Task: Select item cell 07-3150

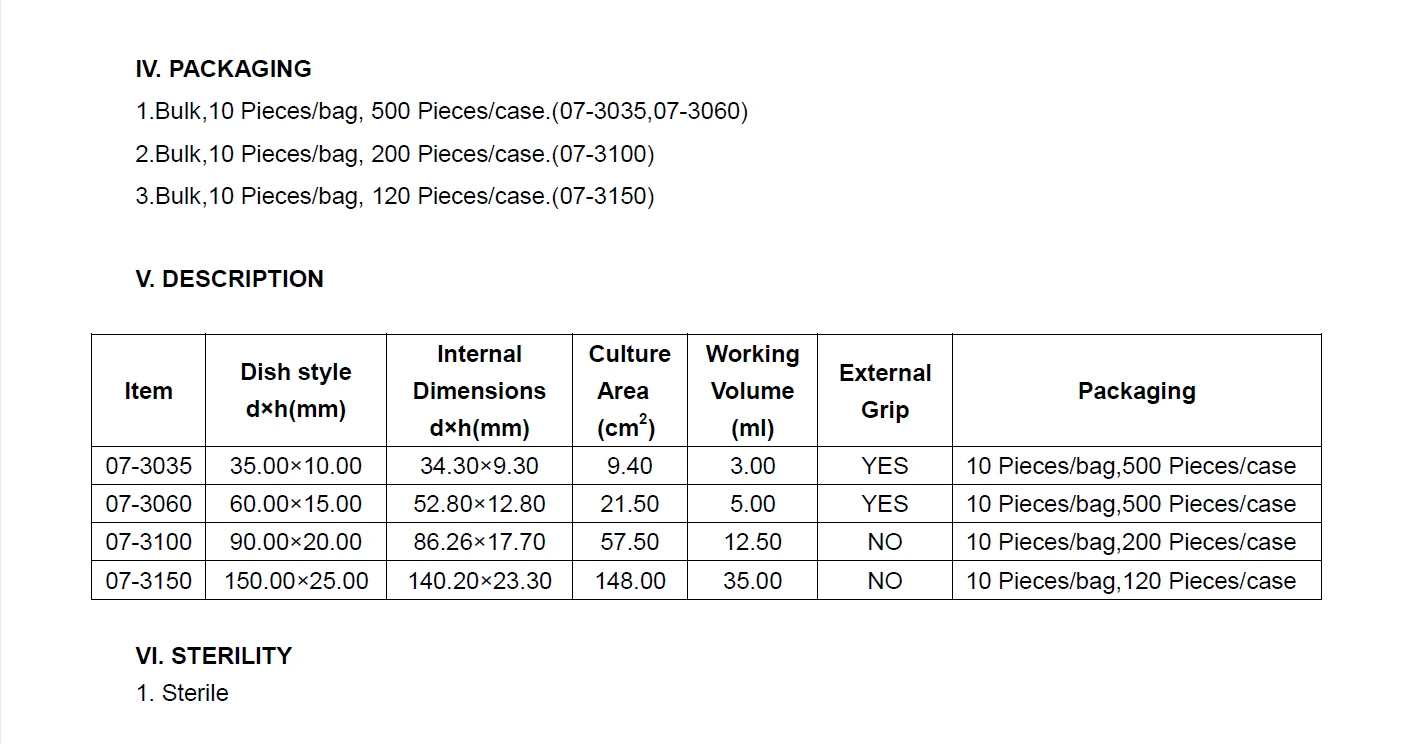Action: pos(148,581)
